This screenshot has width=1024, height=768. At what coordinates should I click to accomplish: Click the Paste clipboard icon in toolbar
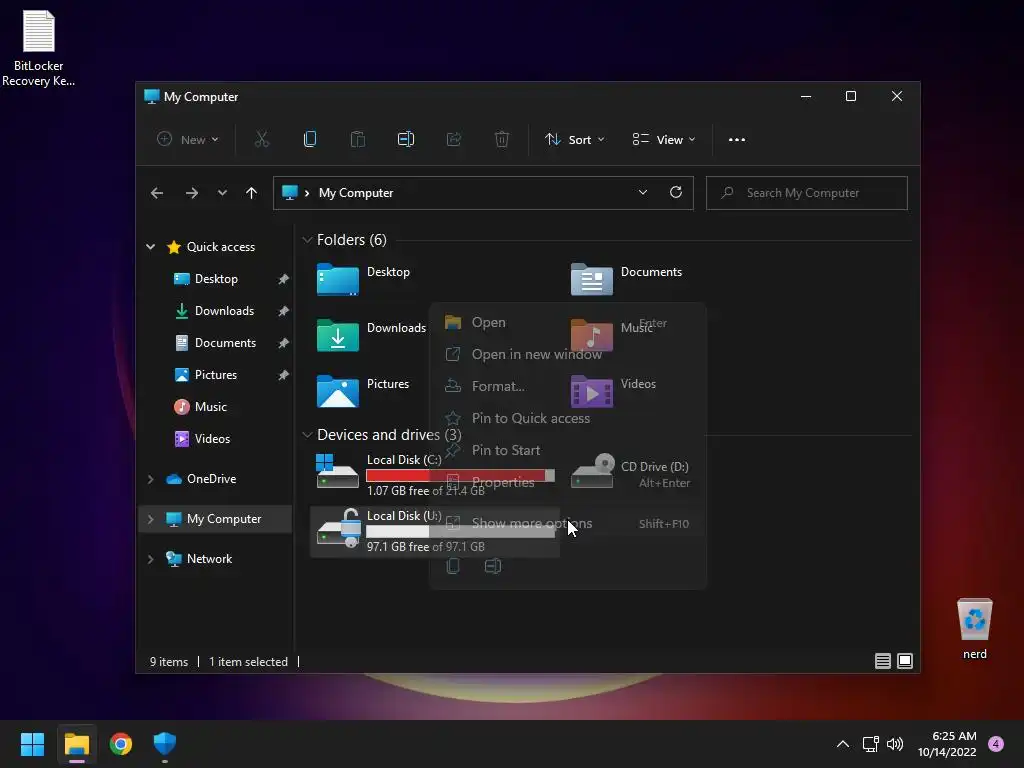coord(358,139)
